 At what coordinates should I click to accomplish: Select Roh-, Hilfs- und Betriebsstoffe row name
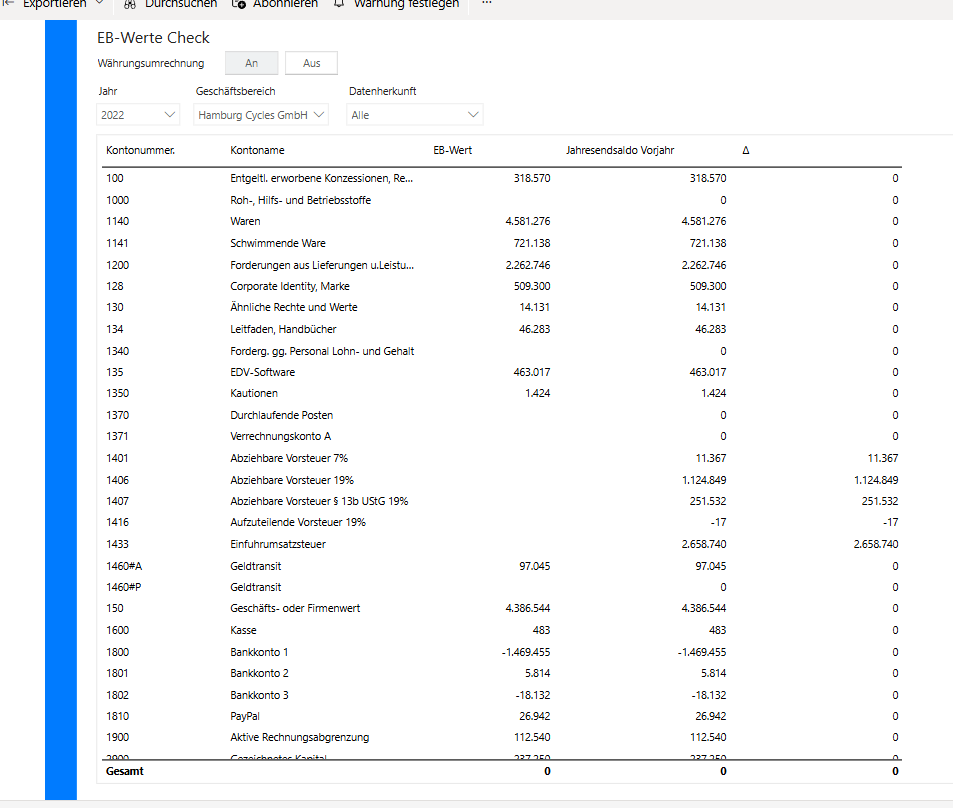pyautogui.click(x=300, y=200)
